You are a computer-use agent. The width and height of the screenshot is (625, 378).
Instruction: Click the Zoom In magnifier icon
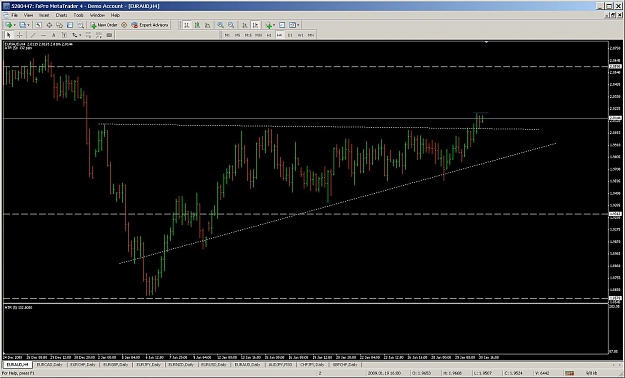tap(220, 25)
